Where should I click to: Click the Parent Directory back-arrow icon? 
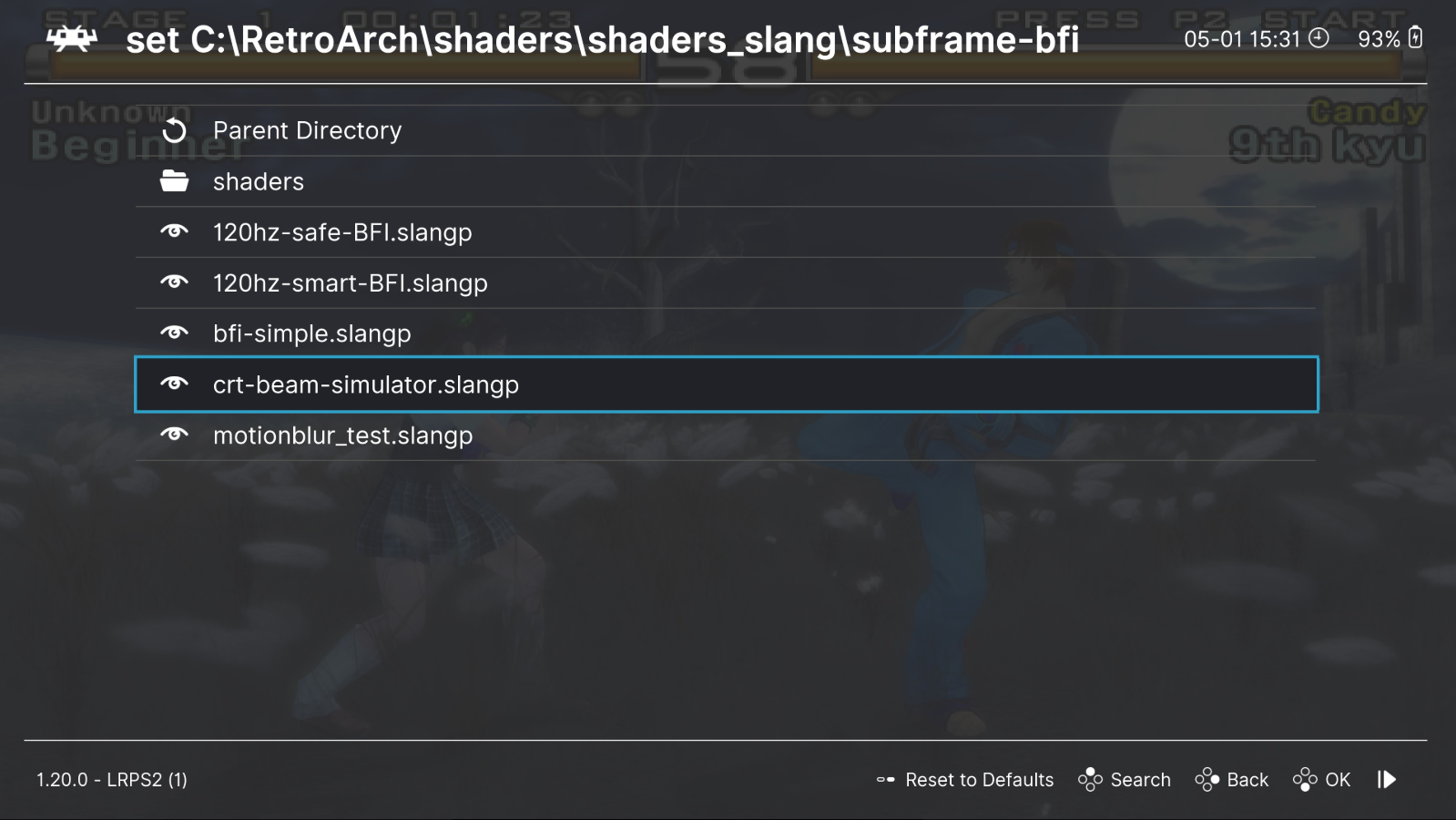tap(174, 131)
